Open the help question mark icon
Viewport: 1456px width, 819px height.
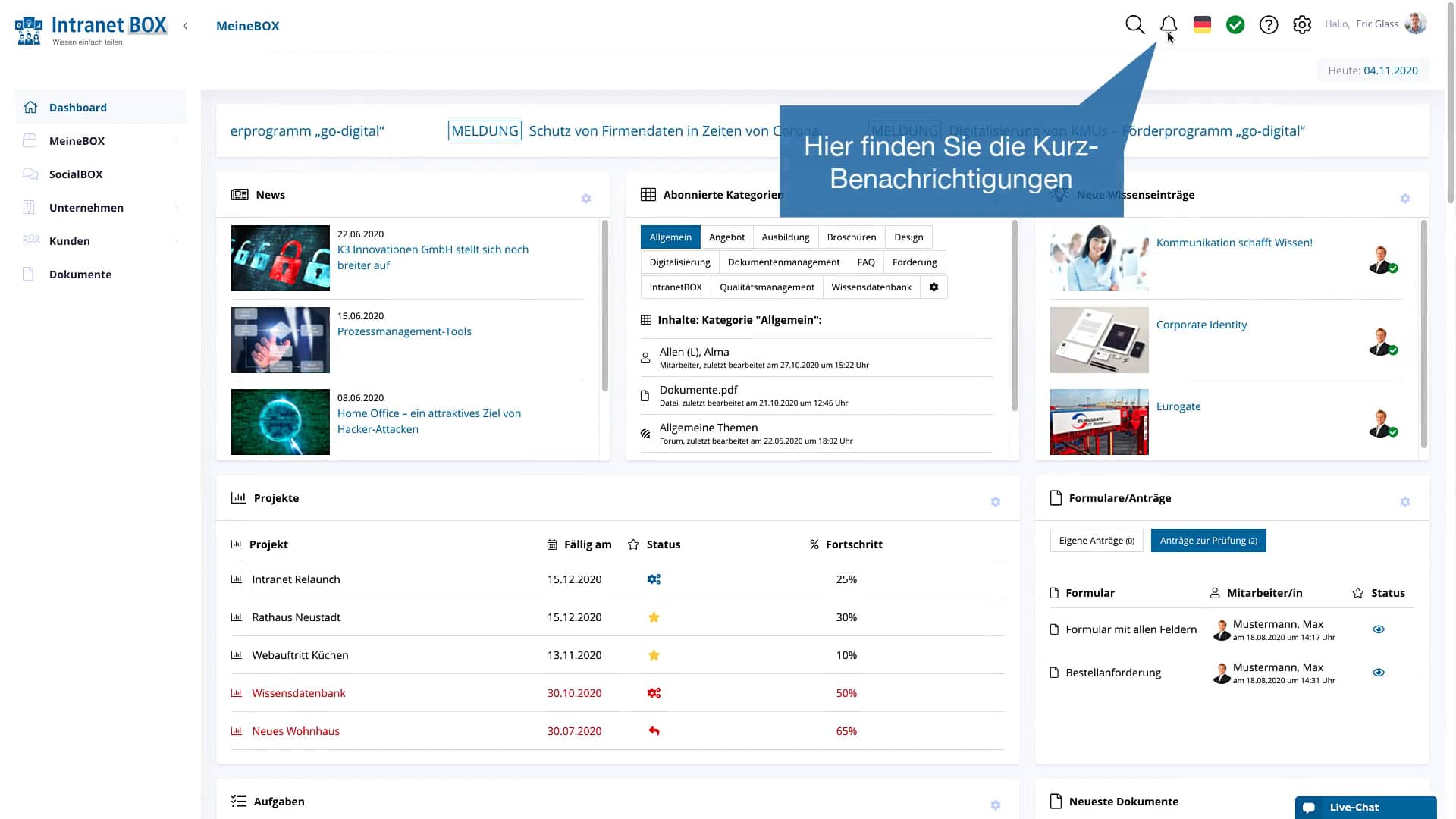(x=1269, y=25)
